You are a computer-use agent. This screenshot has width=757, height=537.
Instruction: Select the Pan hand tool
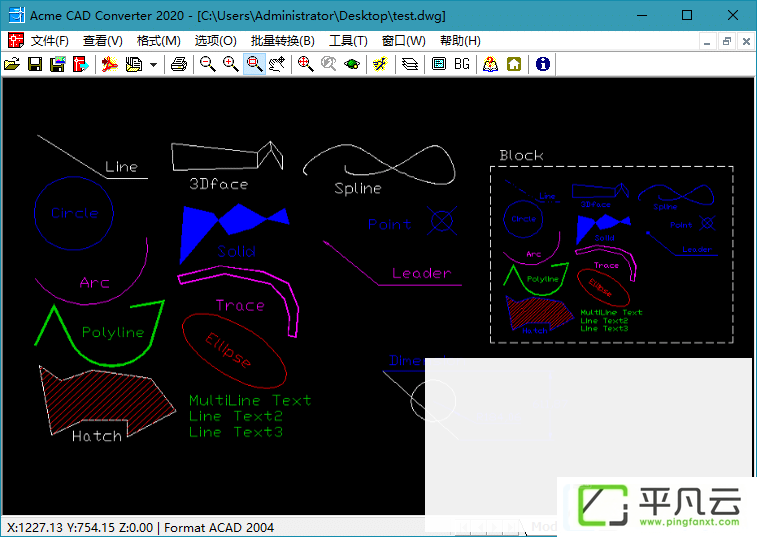point(277,64)
